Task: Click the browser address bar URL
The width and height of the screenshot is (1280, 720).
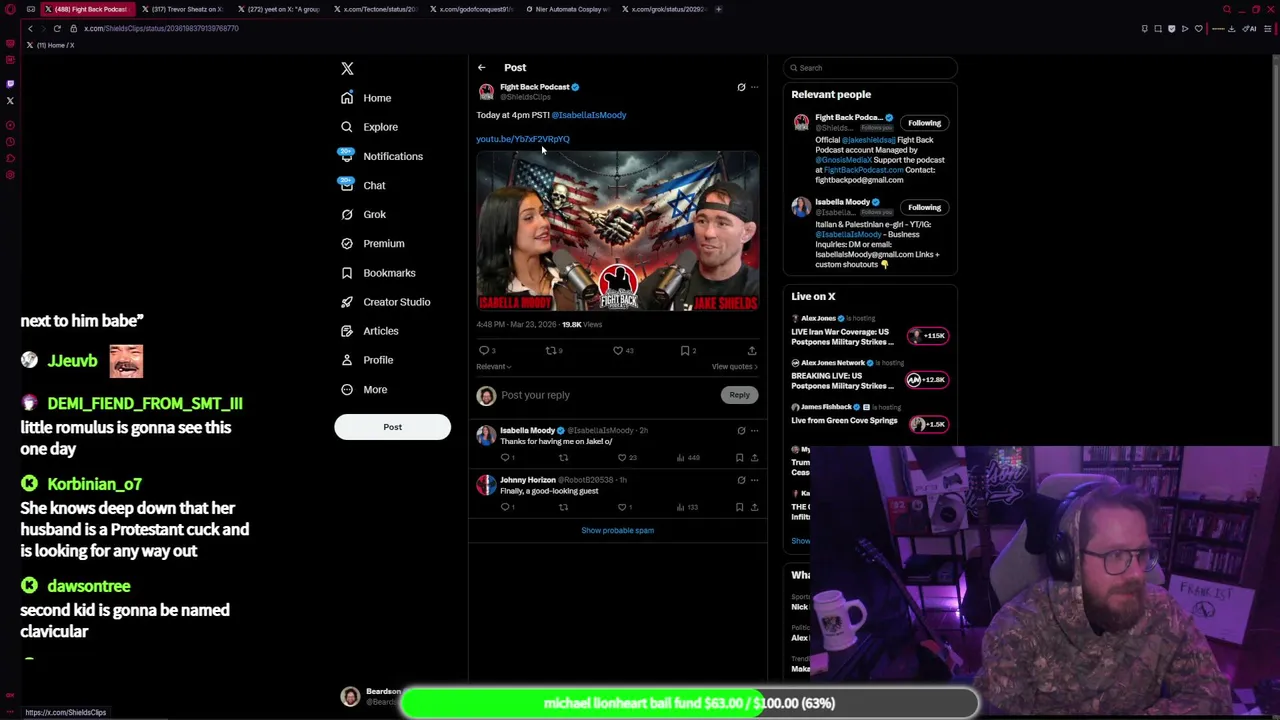Action: point(161,28)
